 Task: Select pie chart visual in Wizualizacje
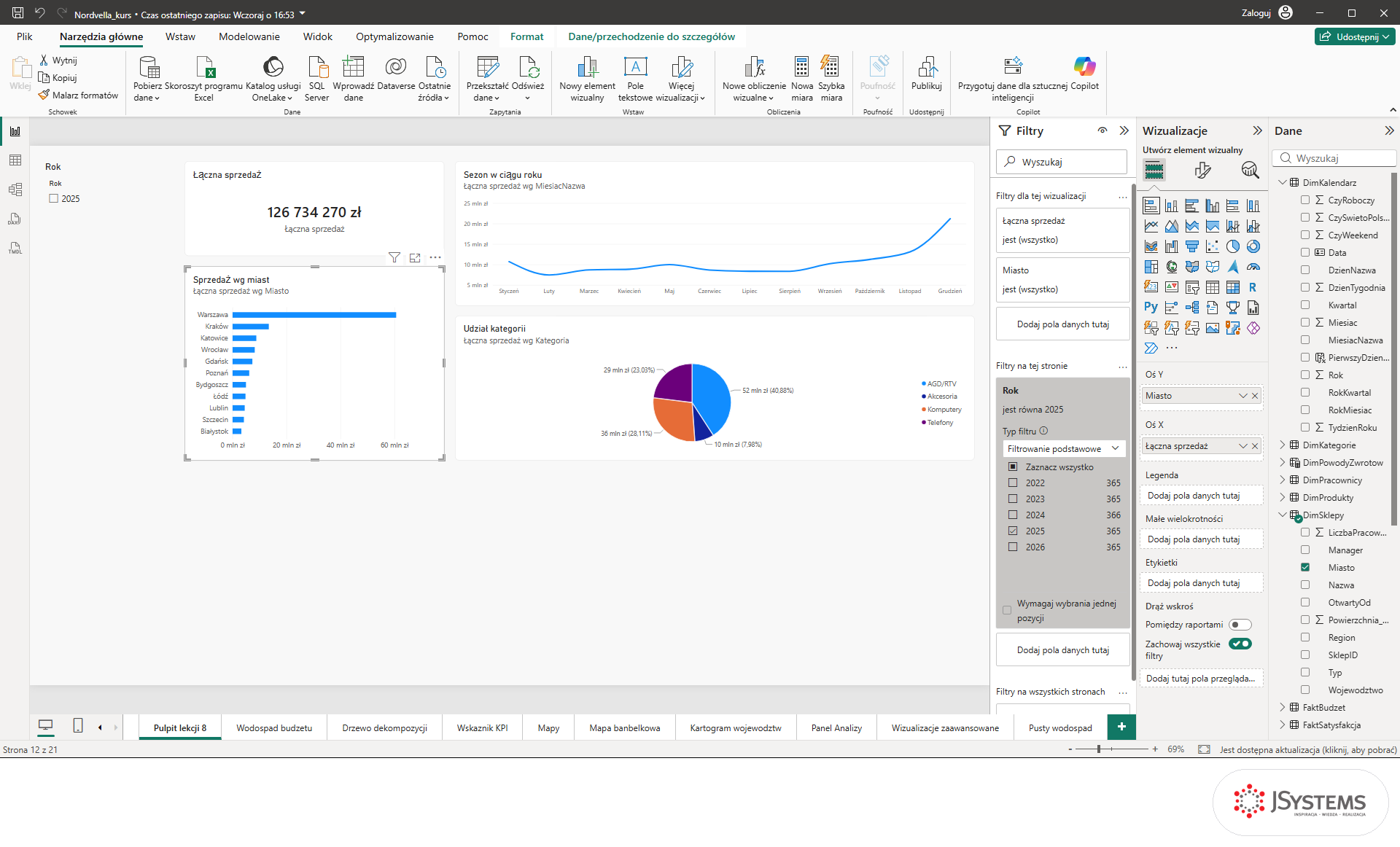(1233, 246)
